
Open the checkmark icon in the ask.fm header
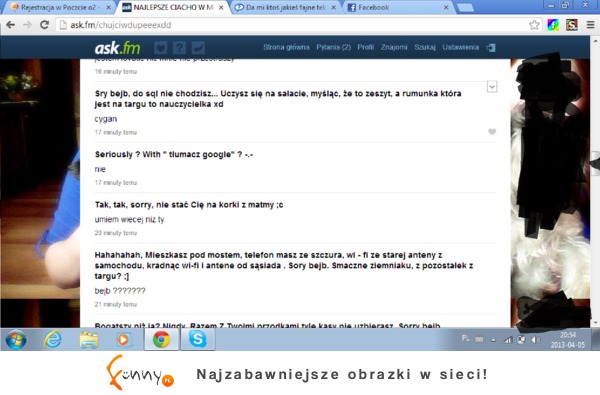coord(198,48)
